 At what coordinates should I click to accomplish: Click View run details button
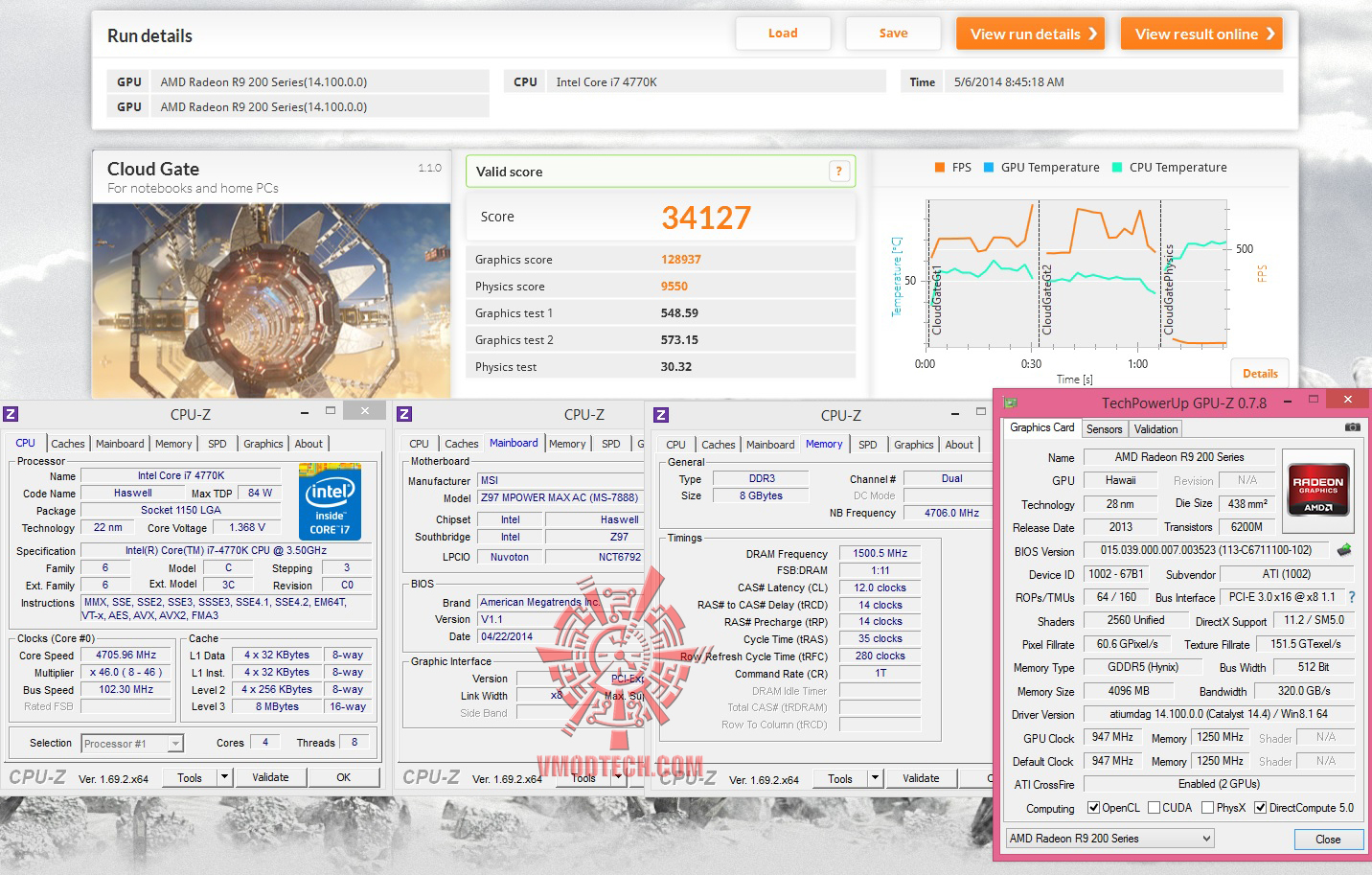pos(1030,34)
